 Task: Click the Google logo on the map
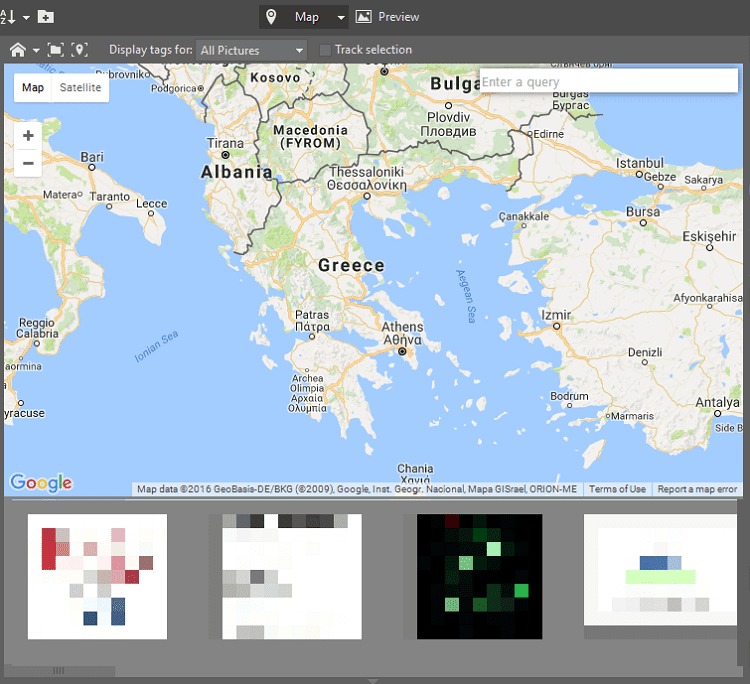(41, 483)
